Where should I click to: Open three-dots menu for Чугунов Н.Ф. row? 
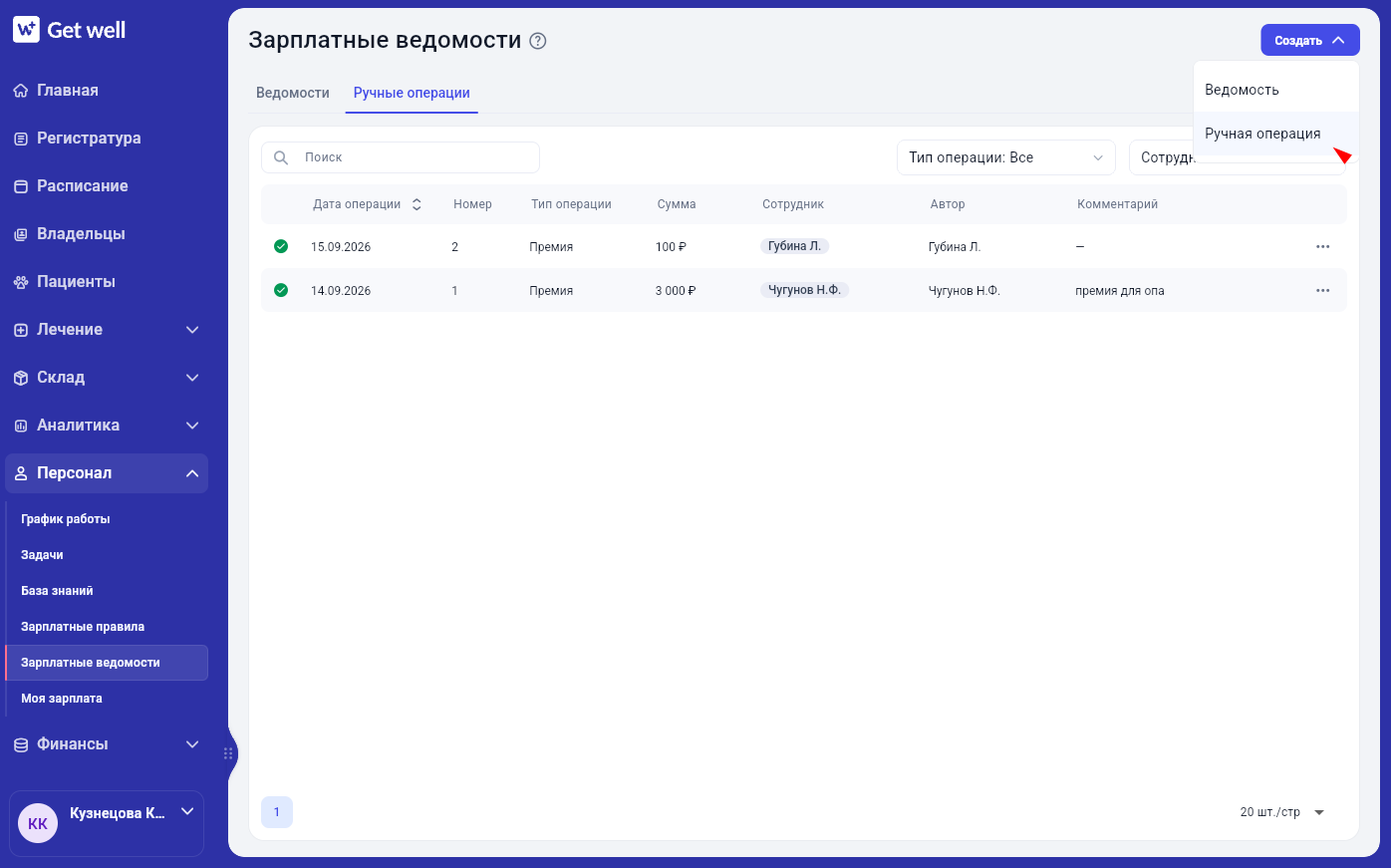pos(1322,290)
